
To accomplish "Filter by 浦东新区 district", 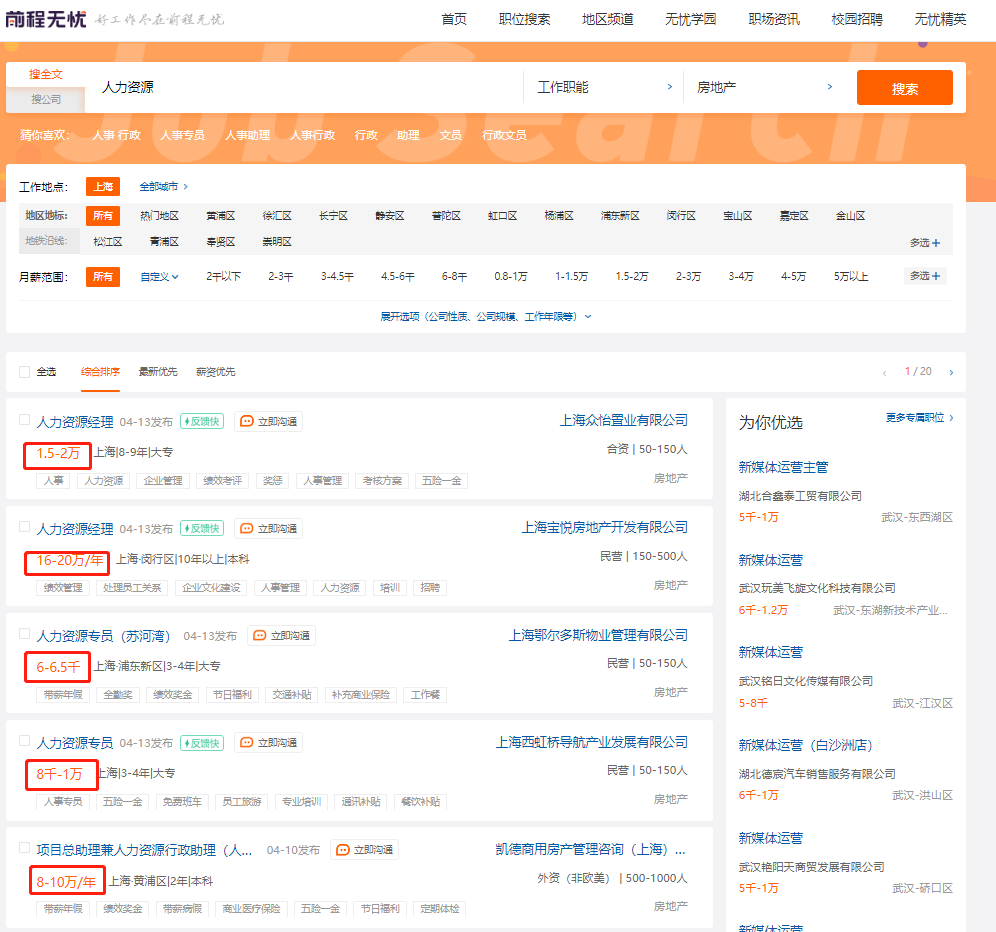I will 620,216.
